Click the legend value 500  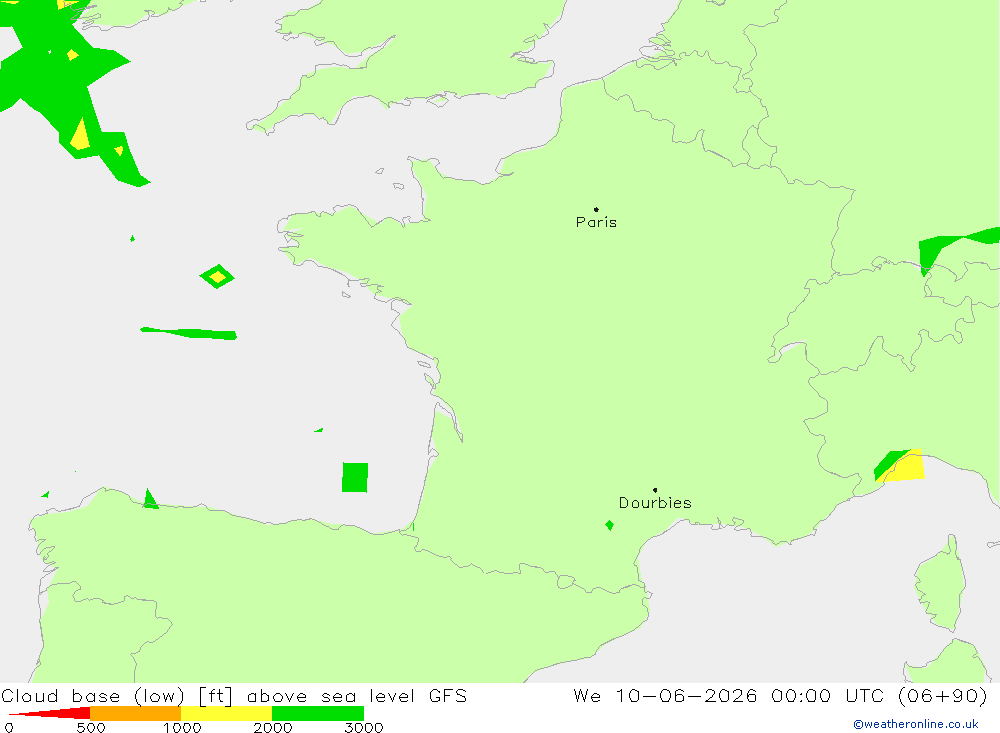(91, 727)
